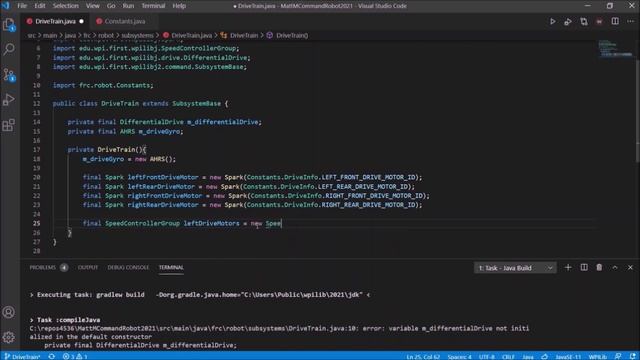Maximize the panel with up chevron

[x=615, y=267]
